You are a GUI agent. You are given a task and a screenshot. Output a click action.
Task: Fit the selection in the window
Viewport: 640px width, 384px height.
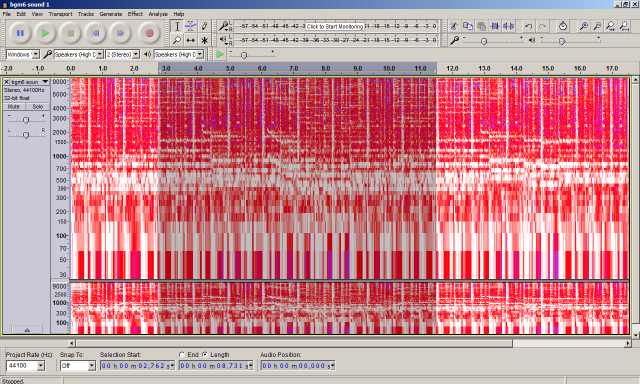pos(611,27)
